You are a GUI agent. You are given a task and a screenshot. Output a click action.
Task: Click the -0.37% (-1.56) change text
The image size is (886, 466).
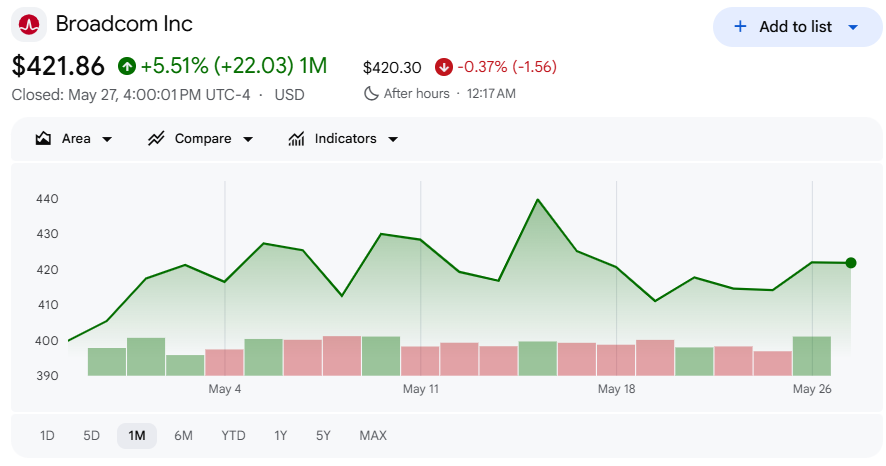click(507, 67)
